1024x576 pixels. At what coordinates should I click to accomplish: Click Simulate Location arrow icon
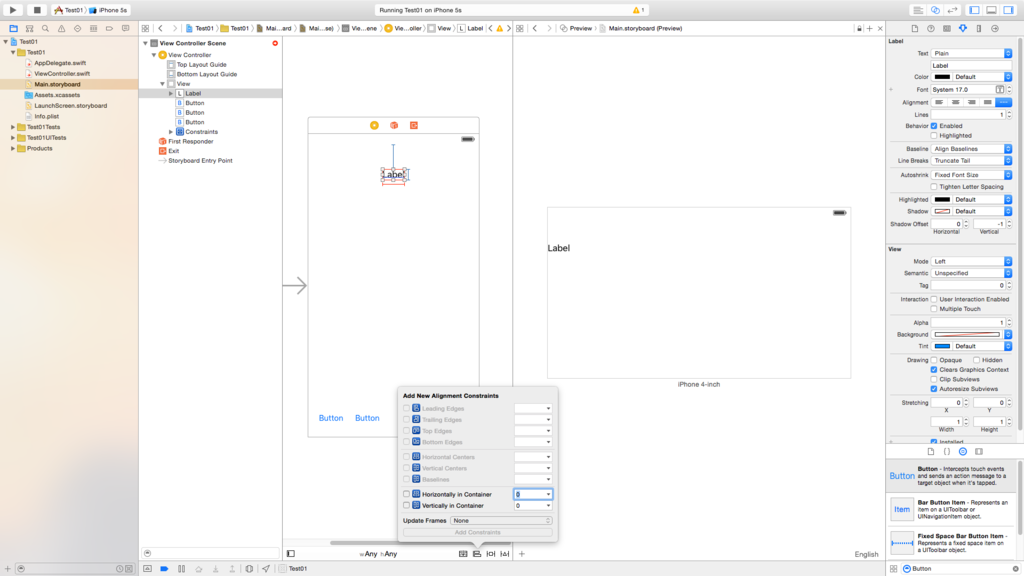click(266, 569)
